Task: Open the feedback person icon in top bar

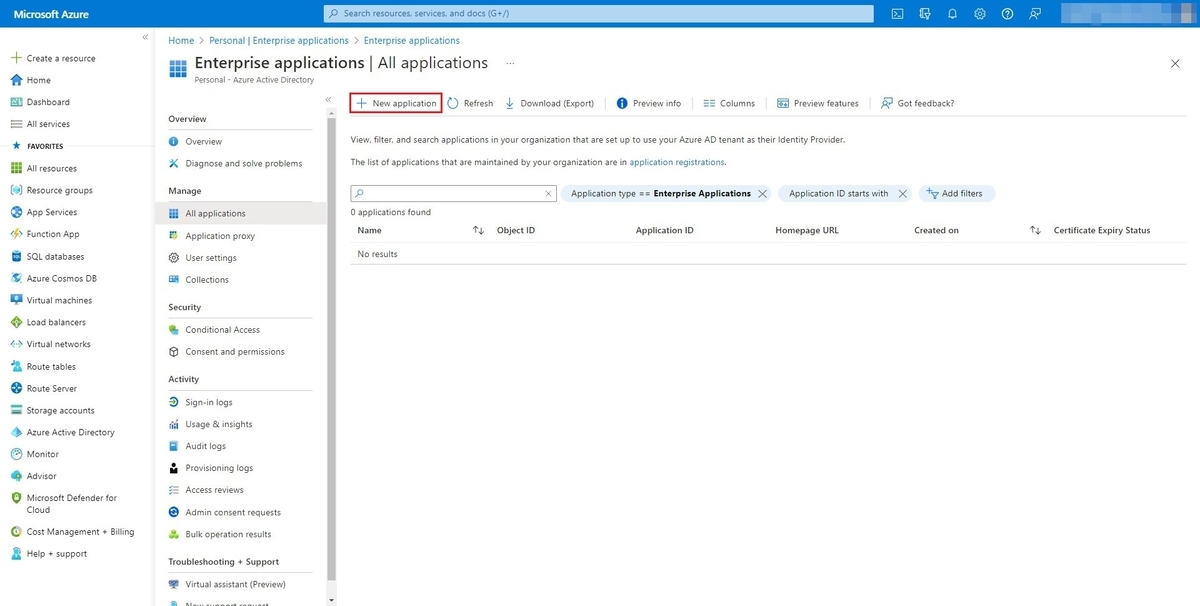Action: [x=1034, y=14]
